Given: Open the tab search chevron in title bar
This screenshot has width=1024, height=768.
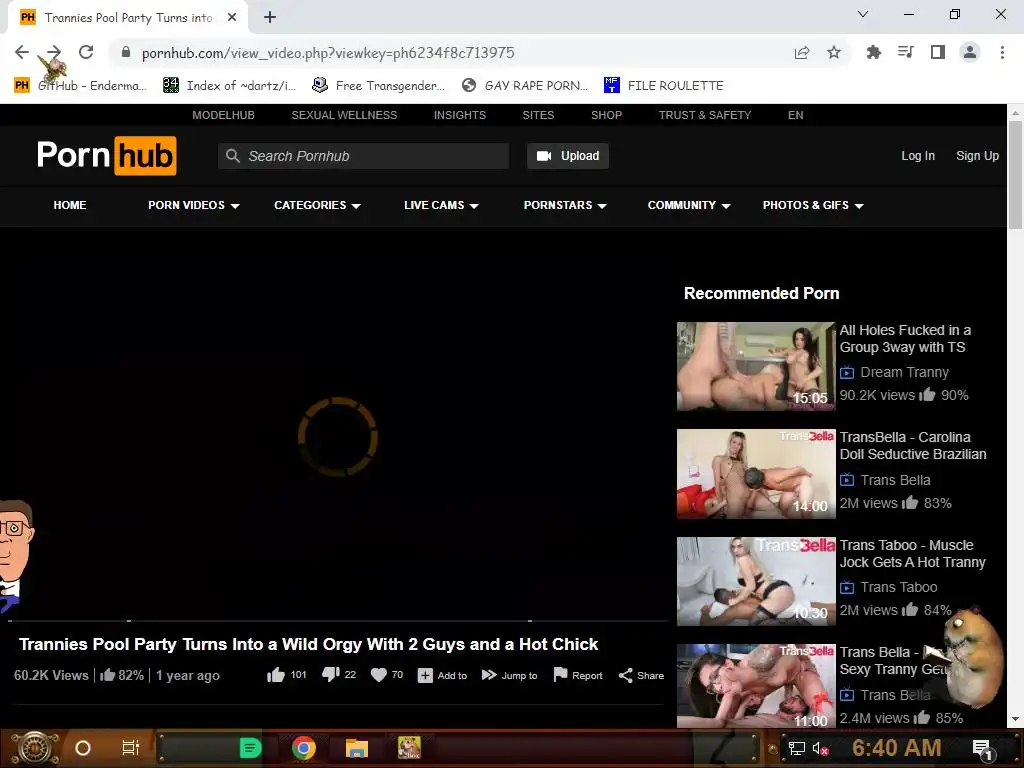Looking at the screenshot, I should [x=863, y=14].
